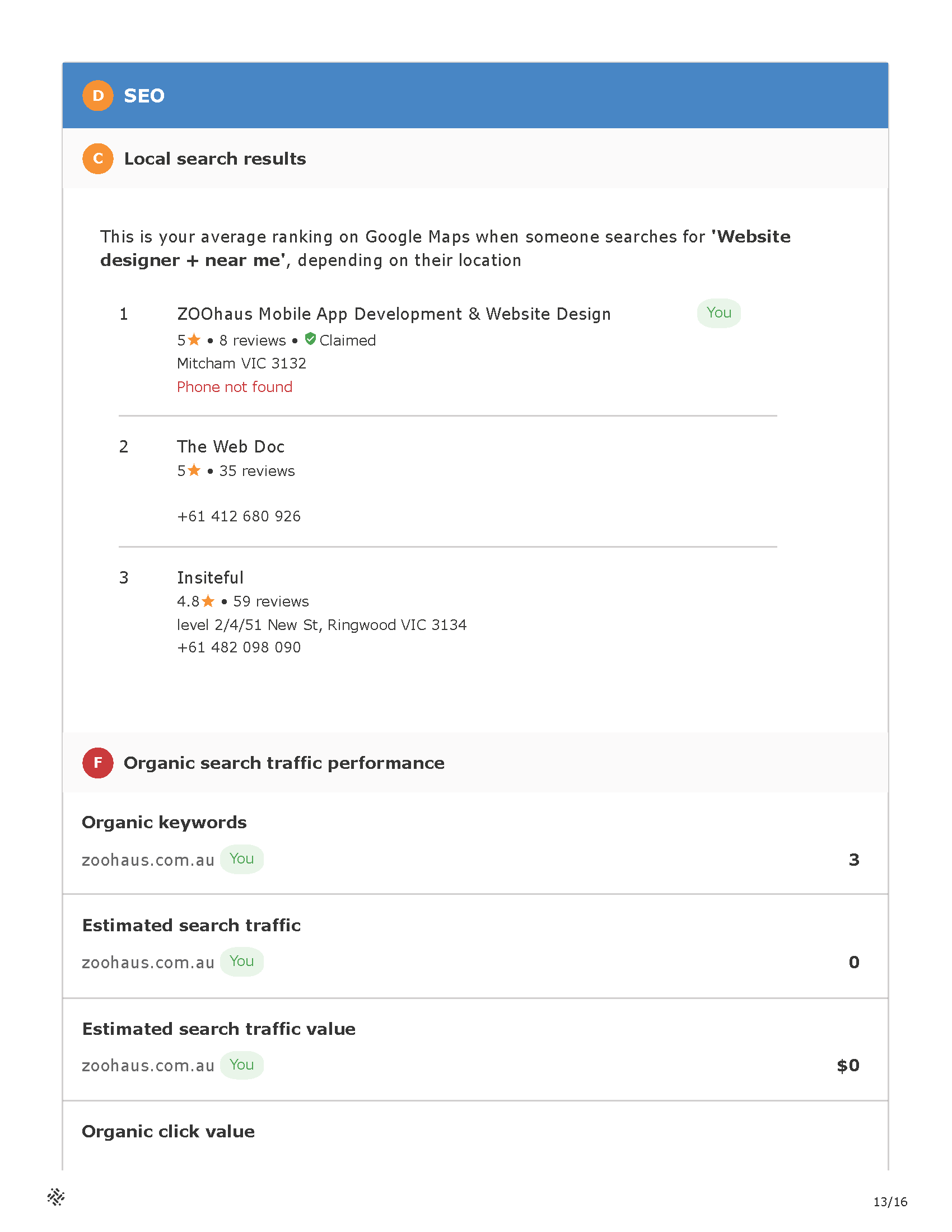Click the You badge under traffic value
This screenshot has width=952, height=1232.
coord(241,1065)
